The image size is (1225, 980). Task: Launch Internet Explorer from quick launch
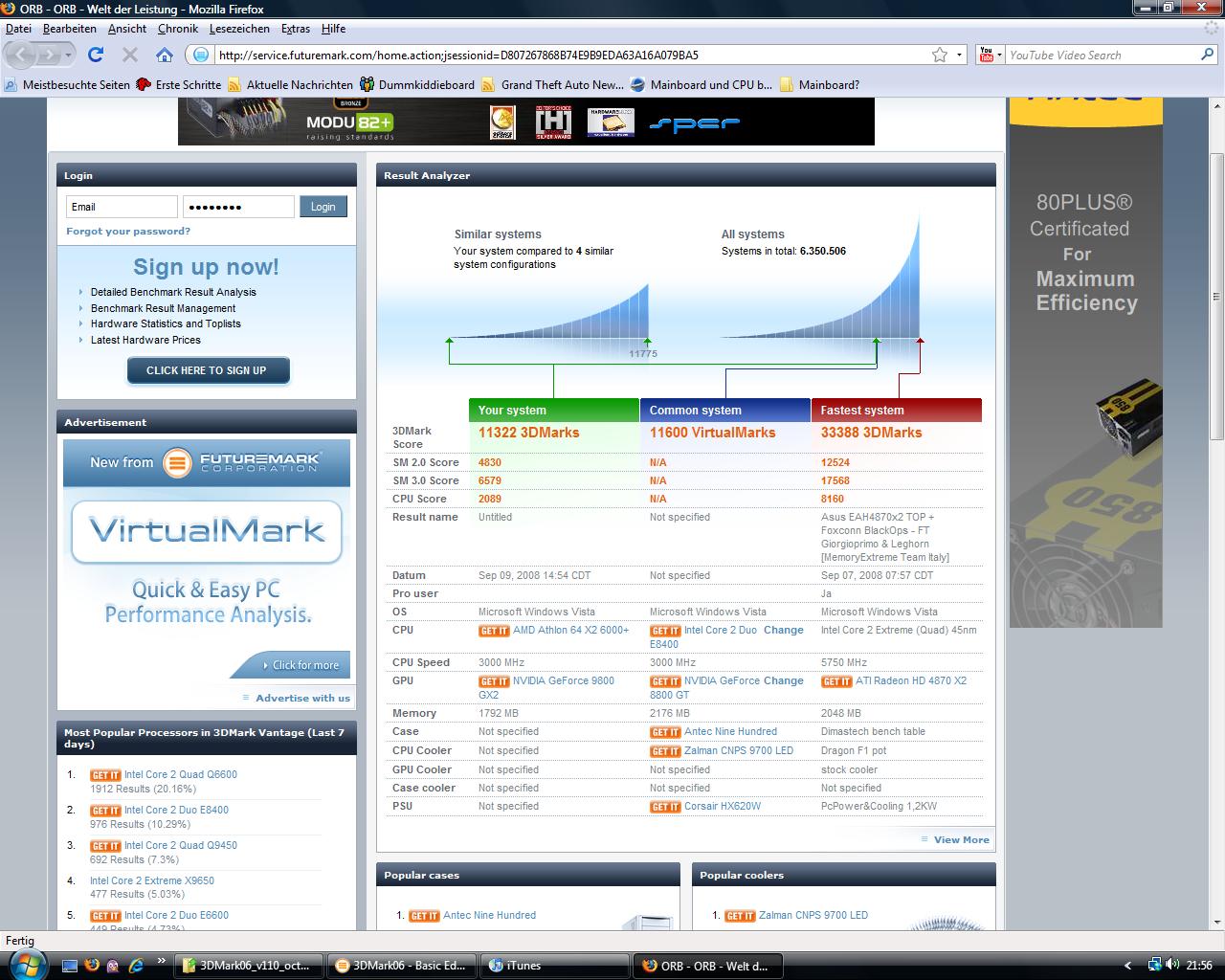click(x=135, y=965)
